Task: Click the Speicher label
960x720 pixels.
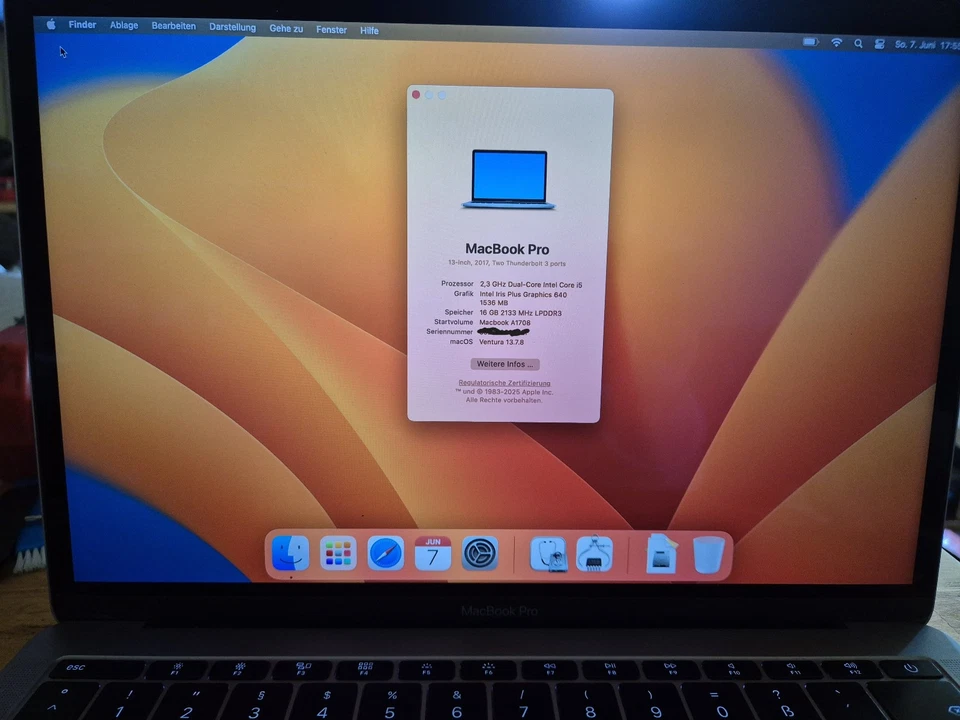Action: coord(459,312)
